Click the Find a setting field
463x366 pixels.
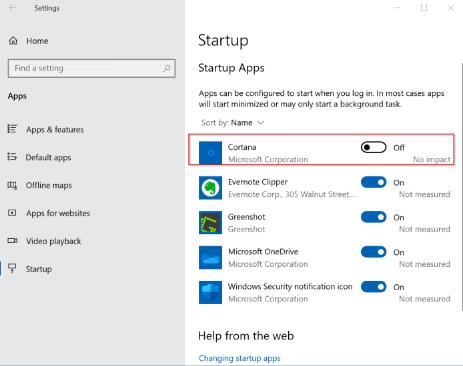[92, 68]
